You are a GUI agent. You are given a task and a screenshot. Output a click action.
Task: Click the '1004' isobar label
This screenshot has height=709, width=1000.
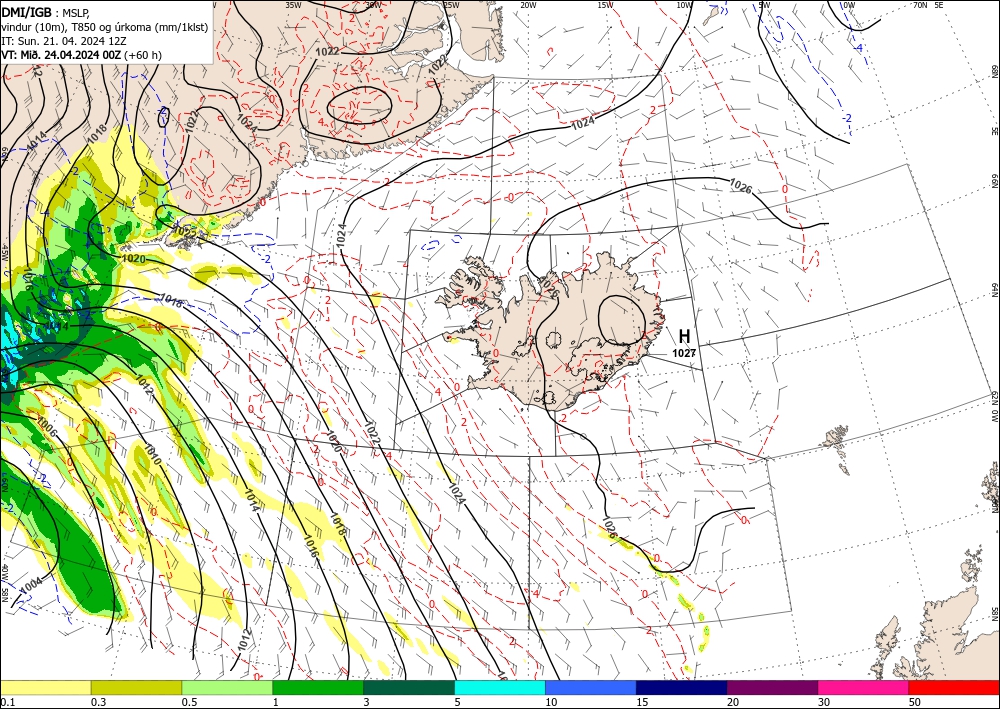[x=31, y=585]
